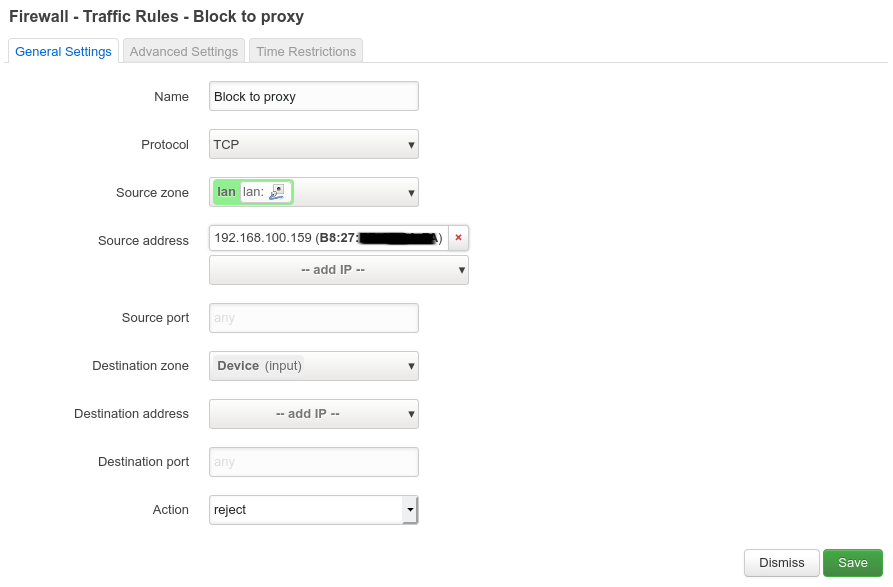This screenshot has height=587, width=893.
Task: Switch to the Time Restrictions tab
Action: pyautogui.click(x=306, y=51)
